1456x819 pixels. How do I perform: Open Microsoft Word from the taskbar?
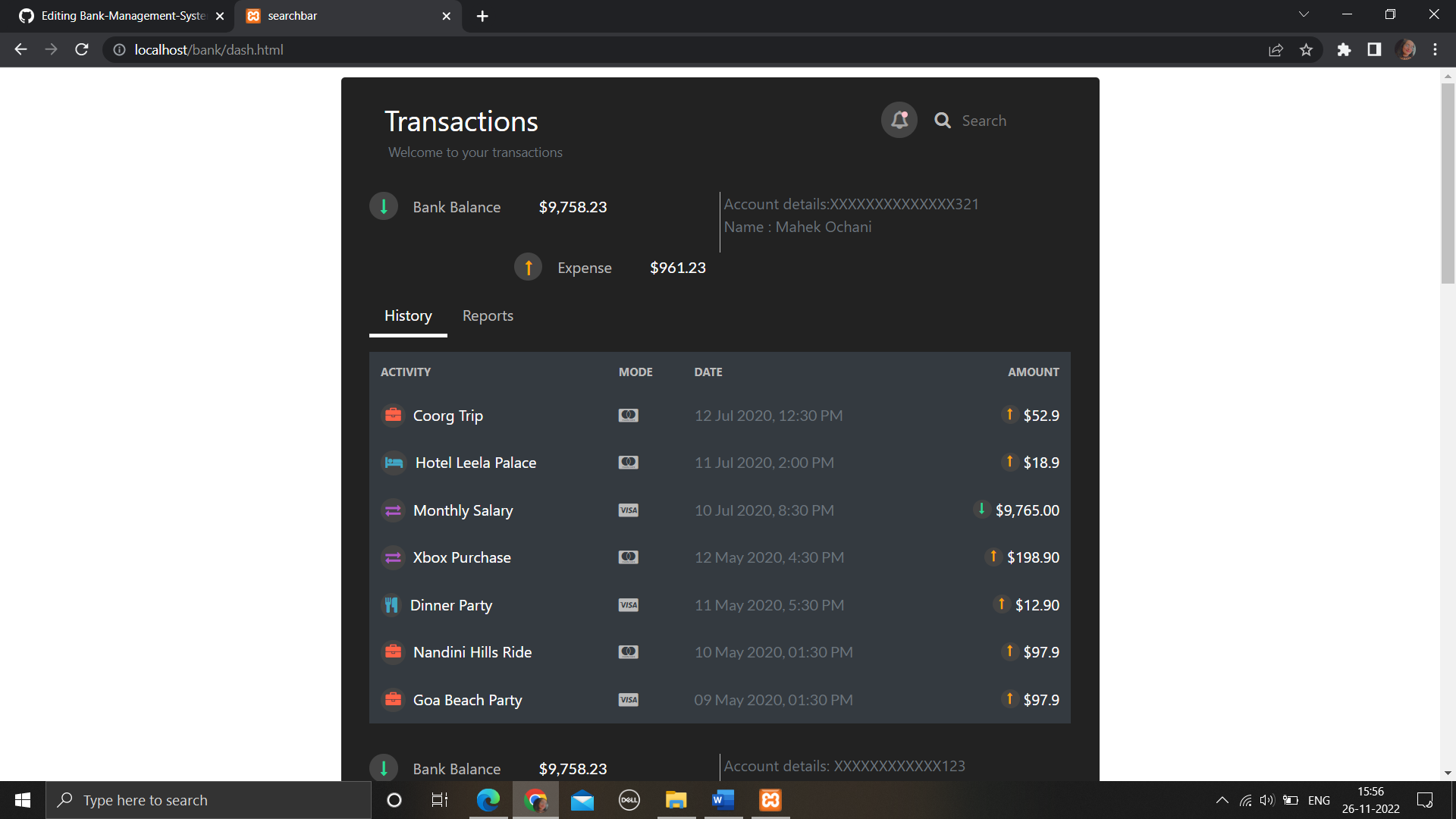[x=722, y=799]
